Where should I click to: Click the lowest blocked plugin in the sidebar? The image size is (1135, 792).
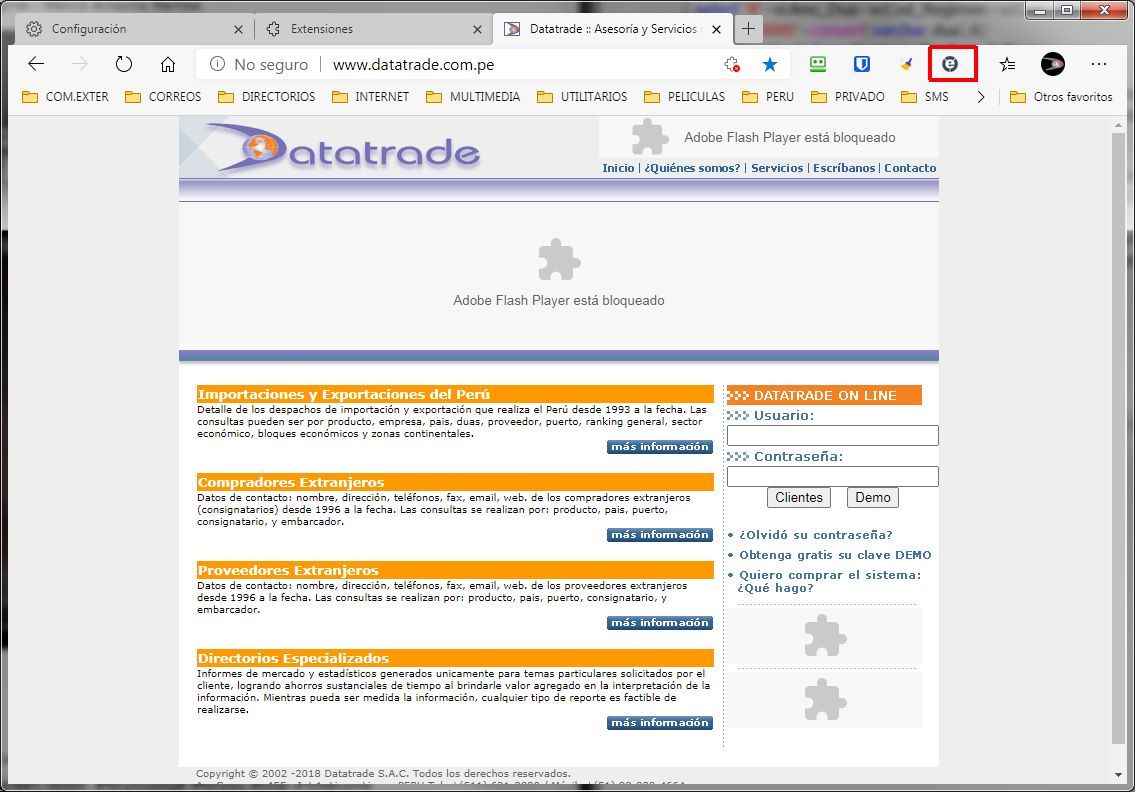click(x=825, y=699)
